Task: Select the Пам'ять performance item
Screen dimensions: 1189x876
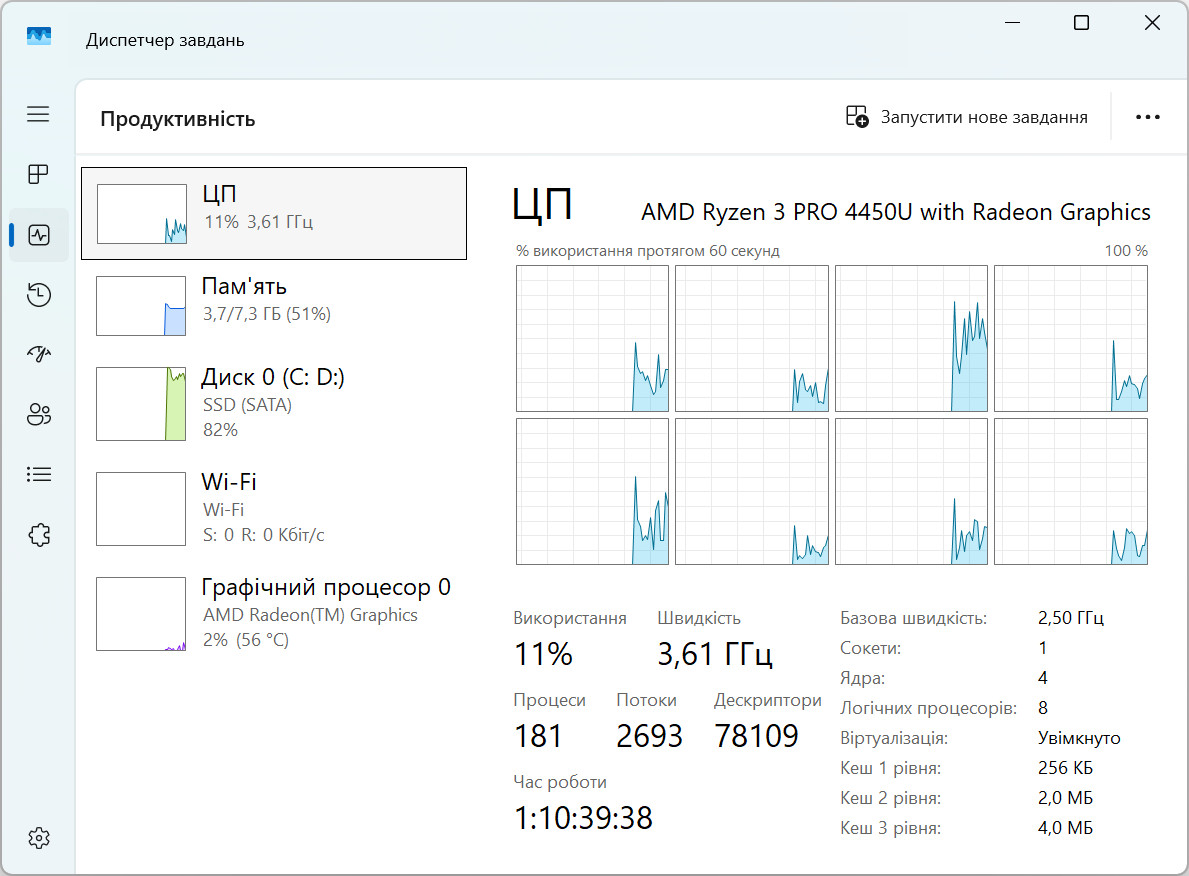Action: (x=274, y=305)
